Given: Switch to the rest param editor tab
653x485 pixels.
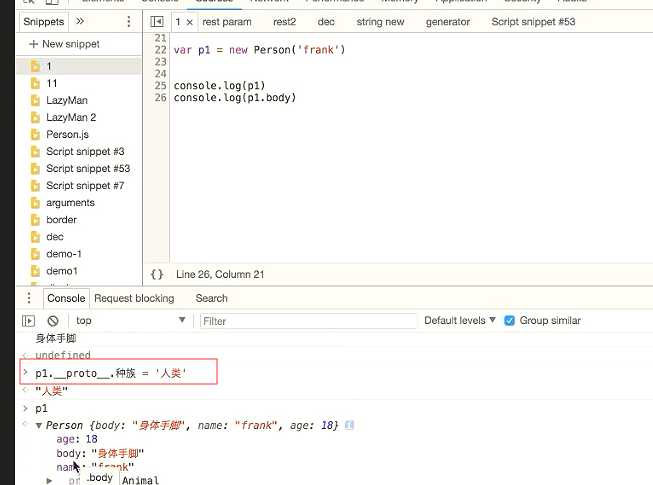Looking at the screenshot, I should (x=227, y=22).
